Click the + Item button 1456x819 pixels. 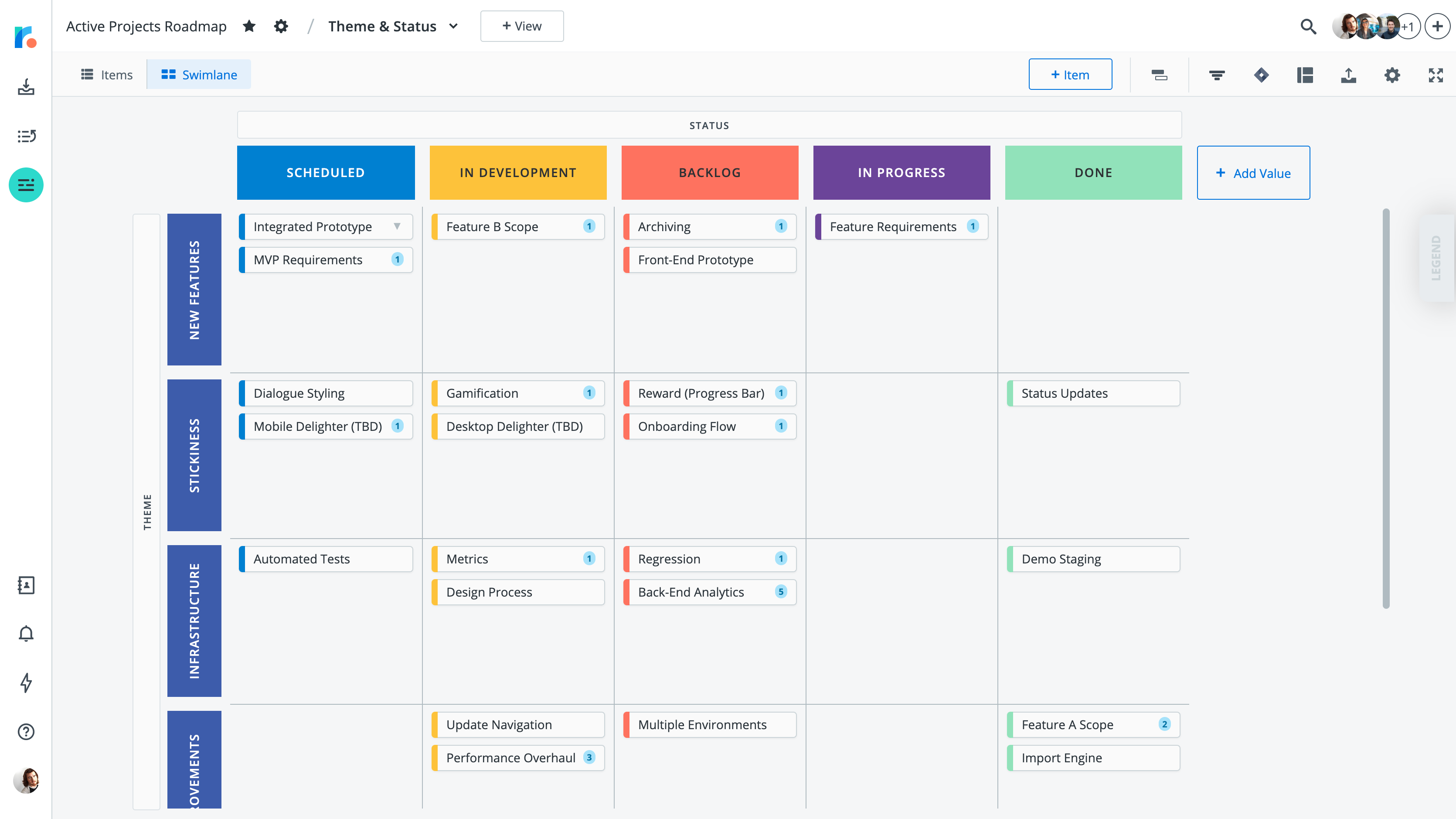coord(1070,74)
